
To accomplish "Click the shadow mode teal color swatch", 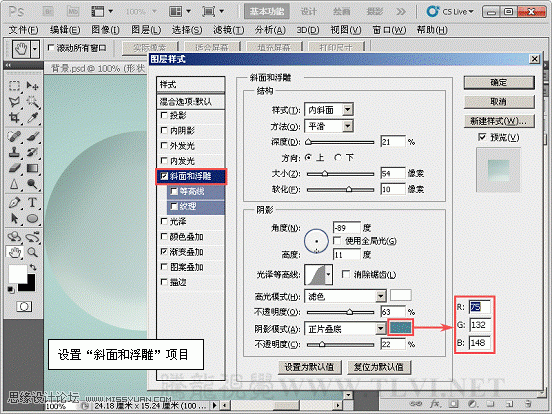I will pos(400,328).
